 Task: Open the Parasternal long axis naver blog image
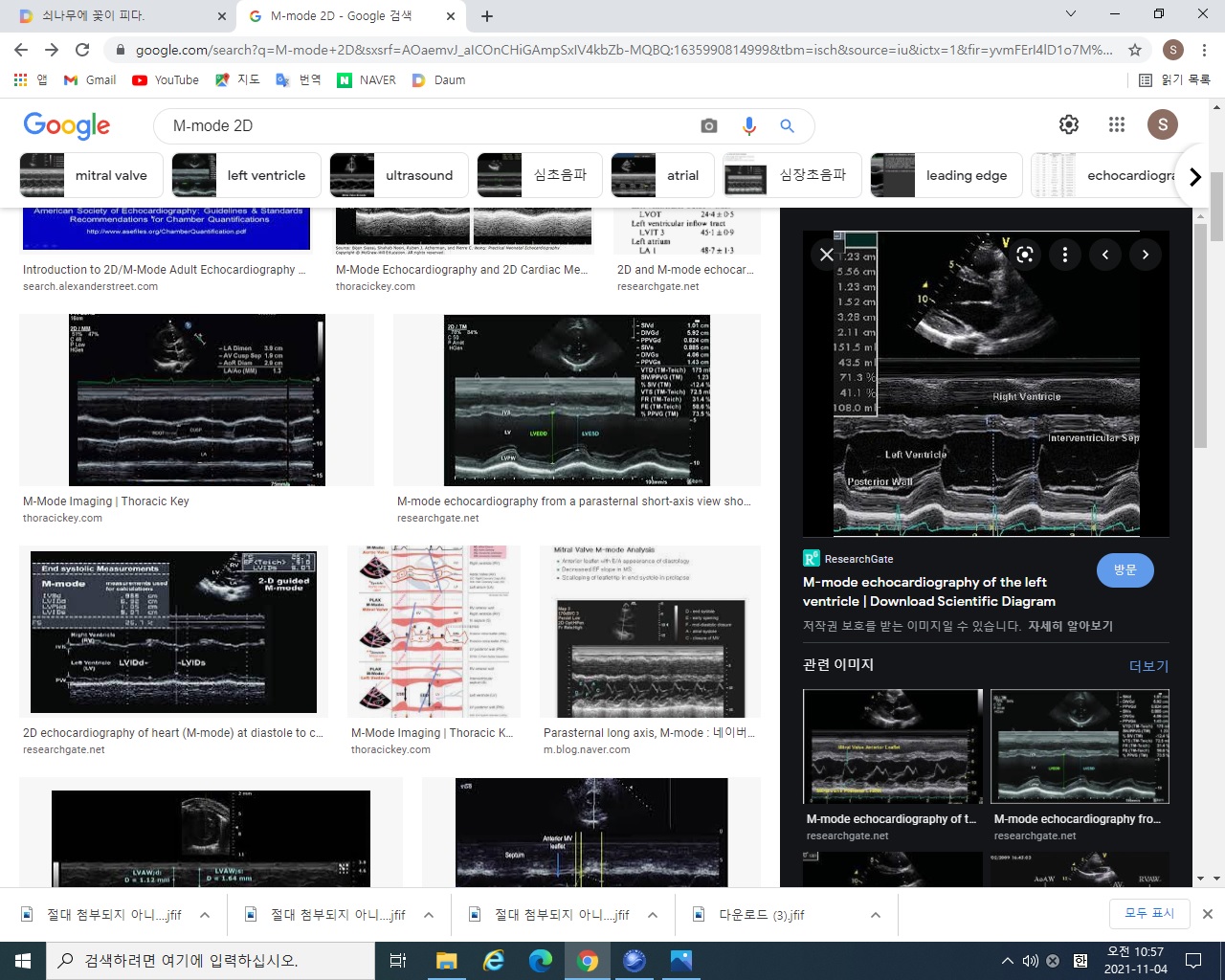(x=650, y=632)
